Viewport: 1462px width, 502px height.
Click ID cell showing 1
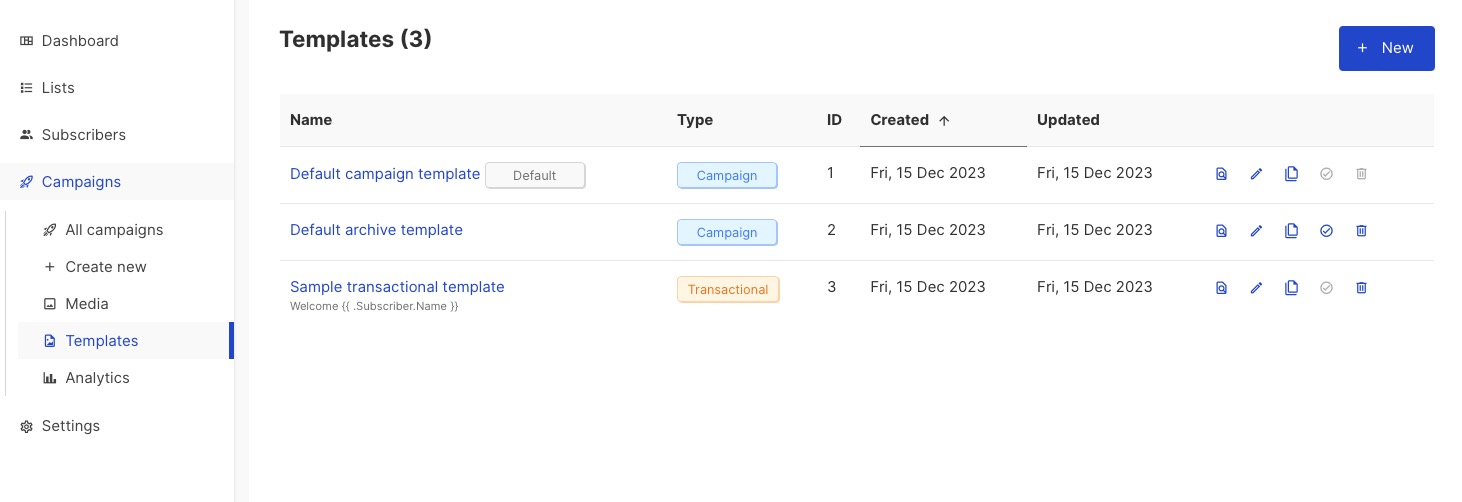[x=831, y=173]
